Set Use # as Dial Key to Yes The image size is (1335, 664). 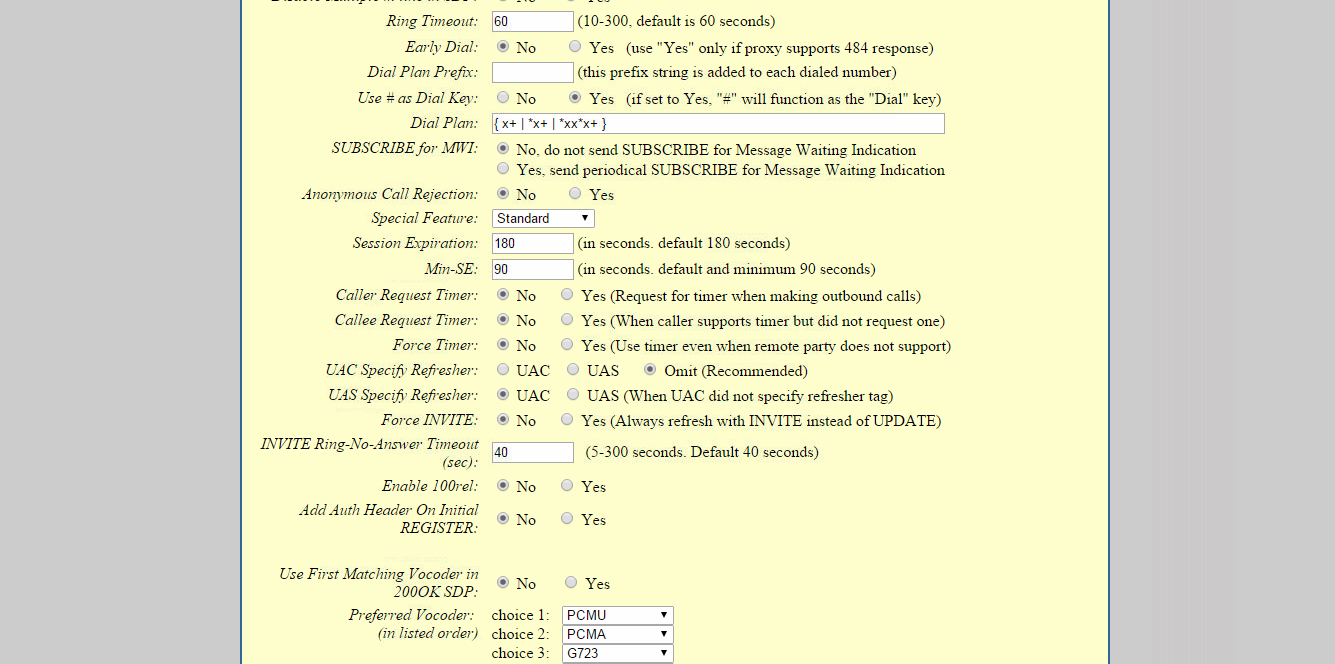pyautogui.click(x=575, y=97)
